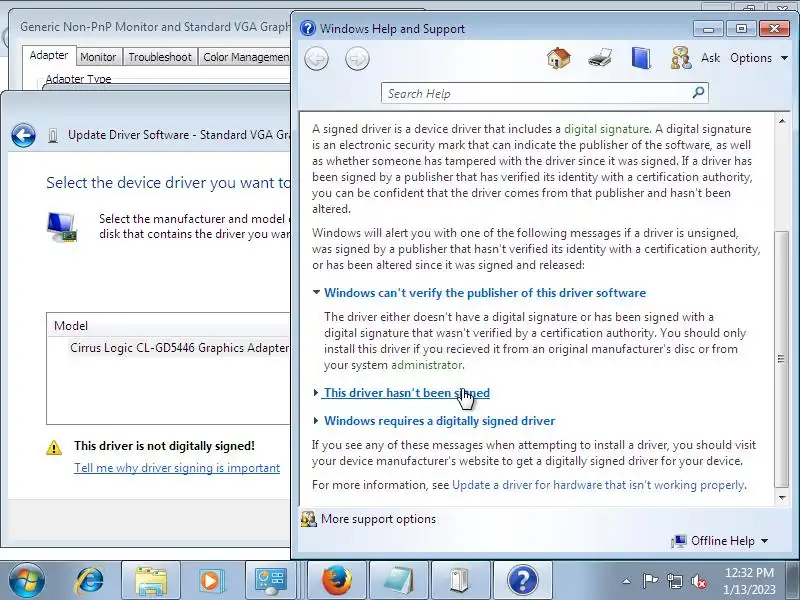800x600 pixels.
Task: Open Windows Media Player from taskbar
Action: point(211,581)
